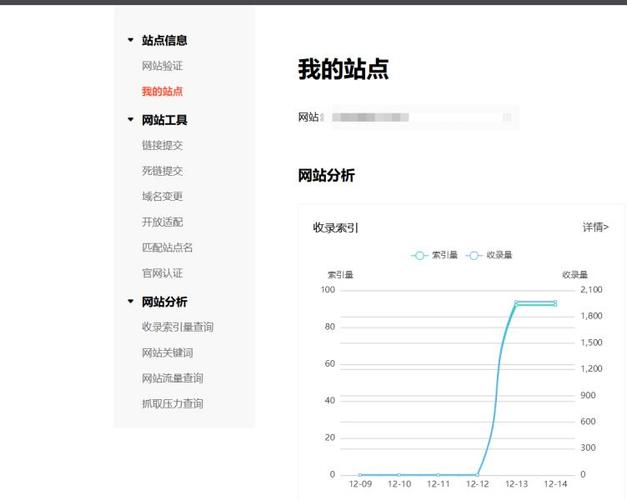Collapse the 网站分析 sidebar section arrow
Screen dimensions: 627x500
[x=130, y=301]
